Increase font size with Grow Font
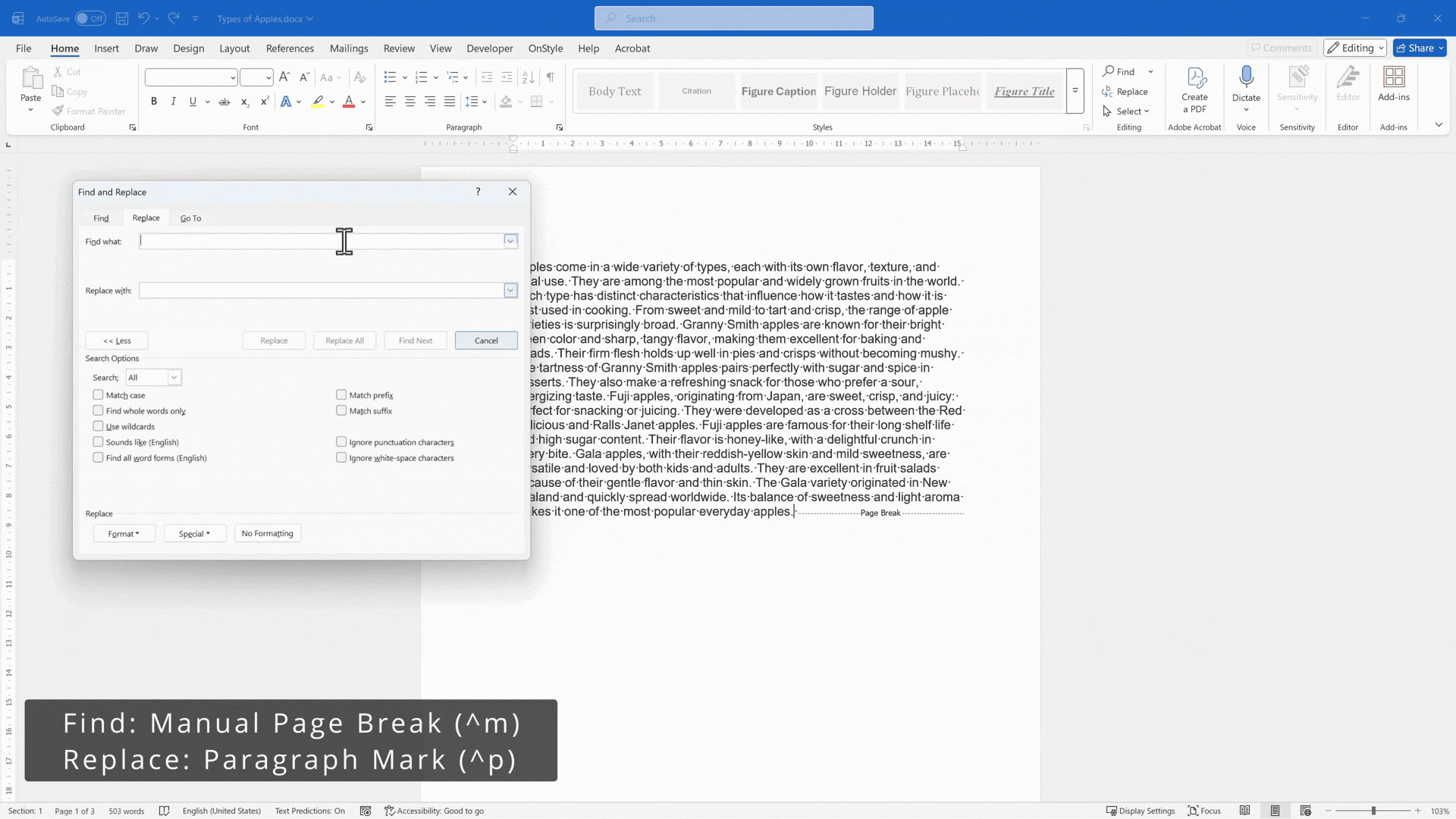1456x819 pixels. [284, 77]
